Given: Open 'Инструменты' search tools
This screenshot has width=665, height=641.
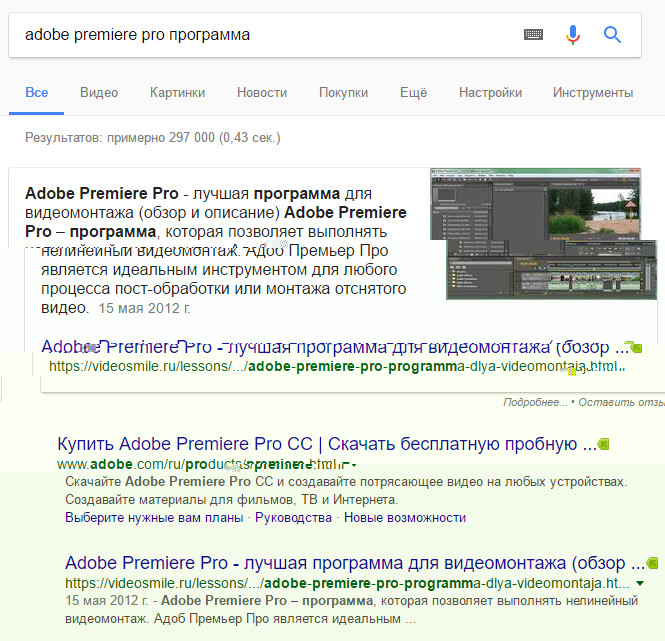Looking at the screenshot, I should click(x=593, y=92).
